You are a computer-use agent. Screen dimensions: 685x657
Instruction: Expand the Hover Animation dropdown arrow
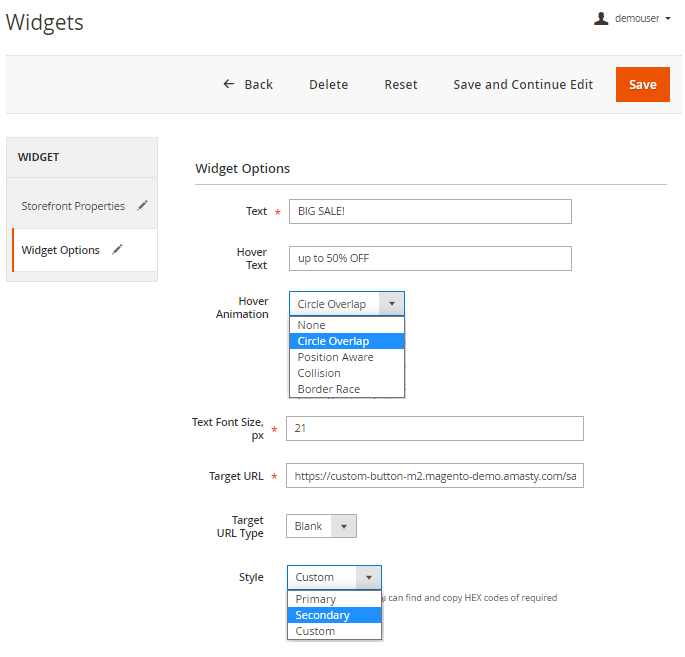391,304
